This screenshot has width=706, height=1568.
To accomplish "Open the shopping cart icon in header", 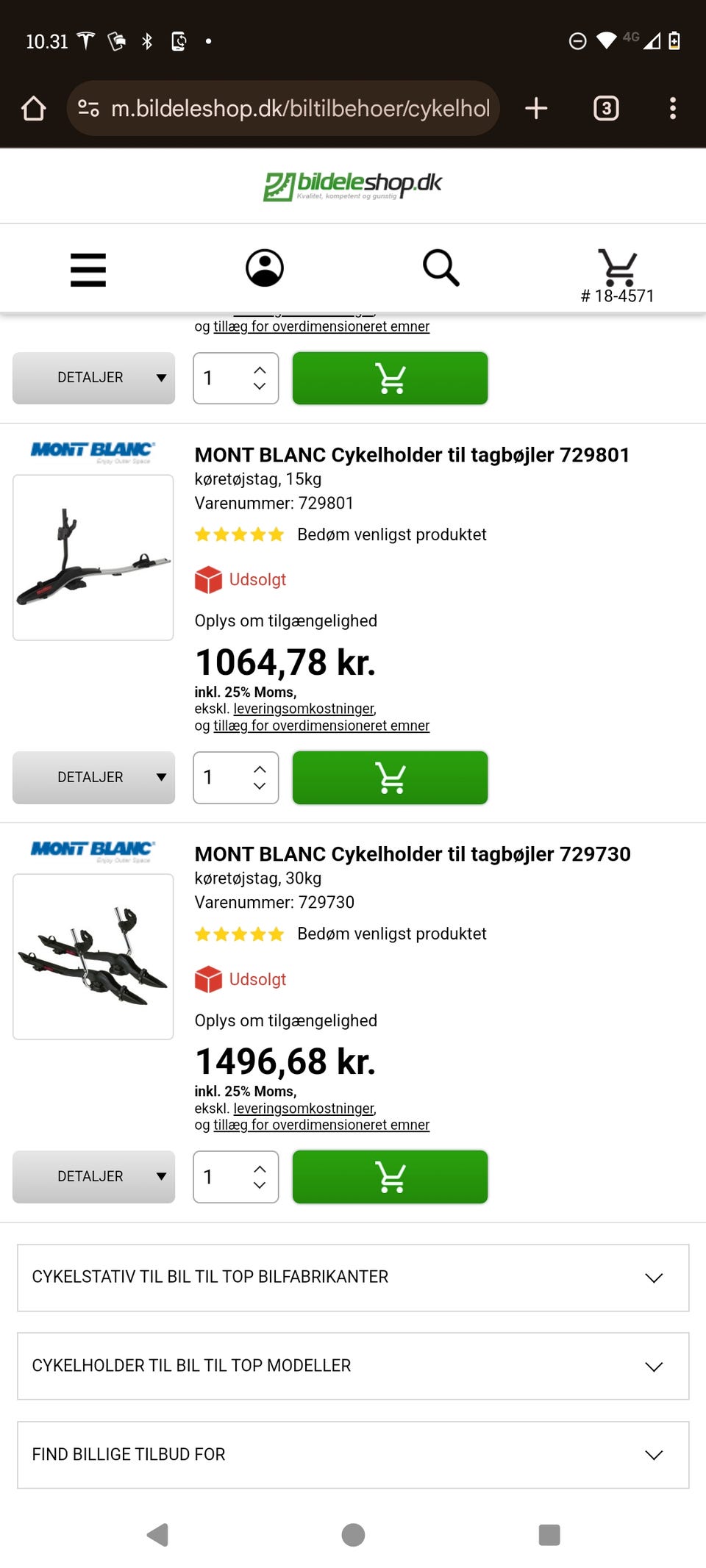I will pyautogui.click(x=617, y=269).
